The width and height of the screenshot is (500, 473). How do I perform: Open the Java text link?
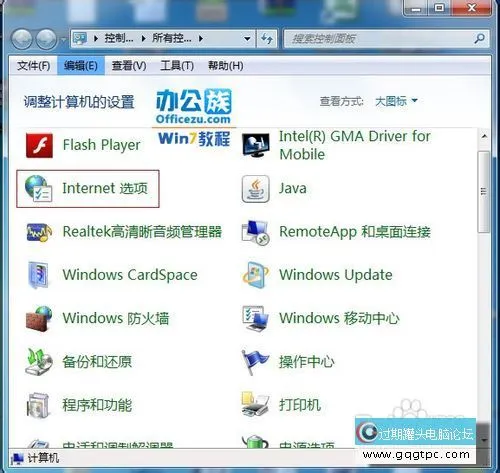click(293, 188)
